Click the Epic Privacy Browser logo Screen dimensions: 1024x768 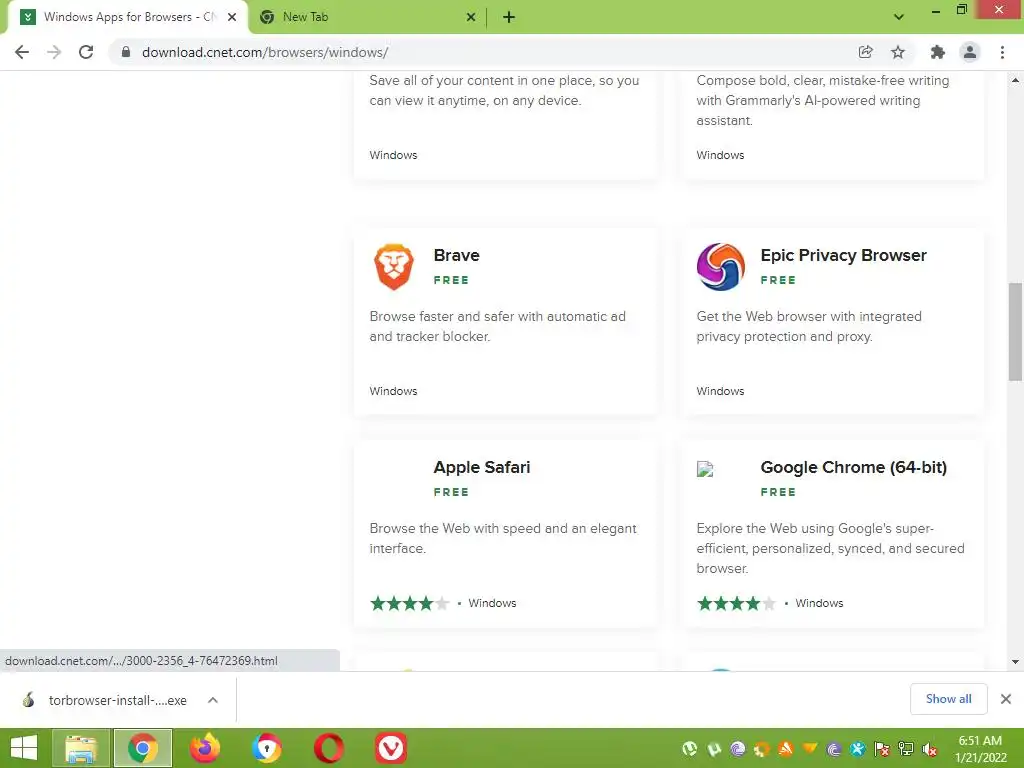click(x=721, y=266)
